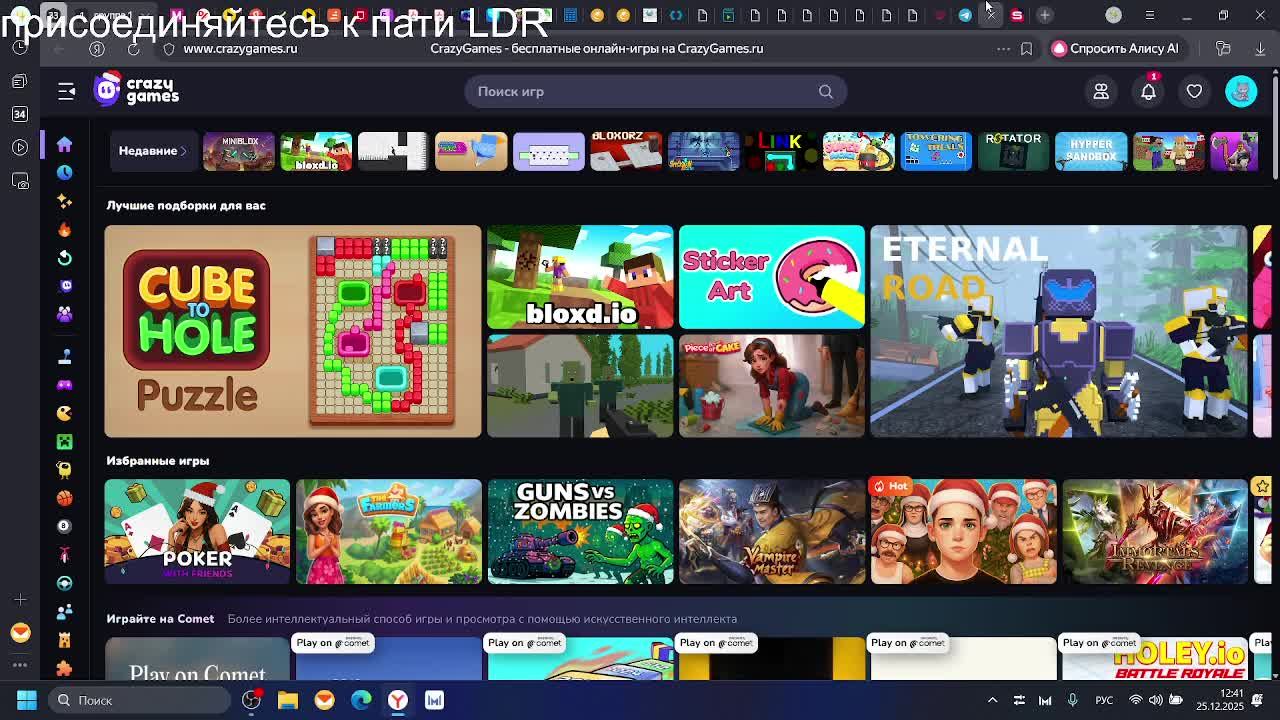The image size is (1280, 720).
Task: Click the search magnifier icon
Action: (x=826, y=92)
